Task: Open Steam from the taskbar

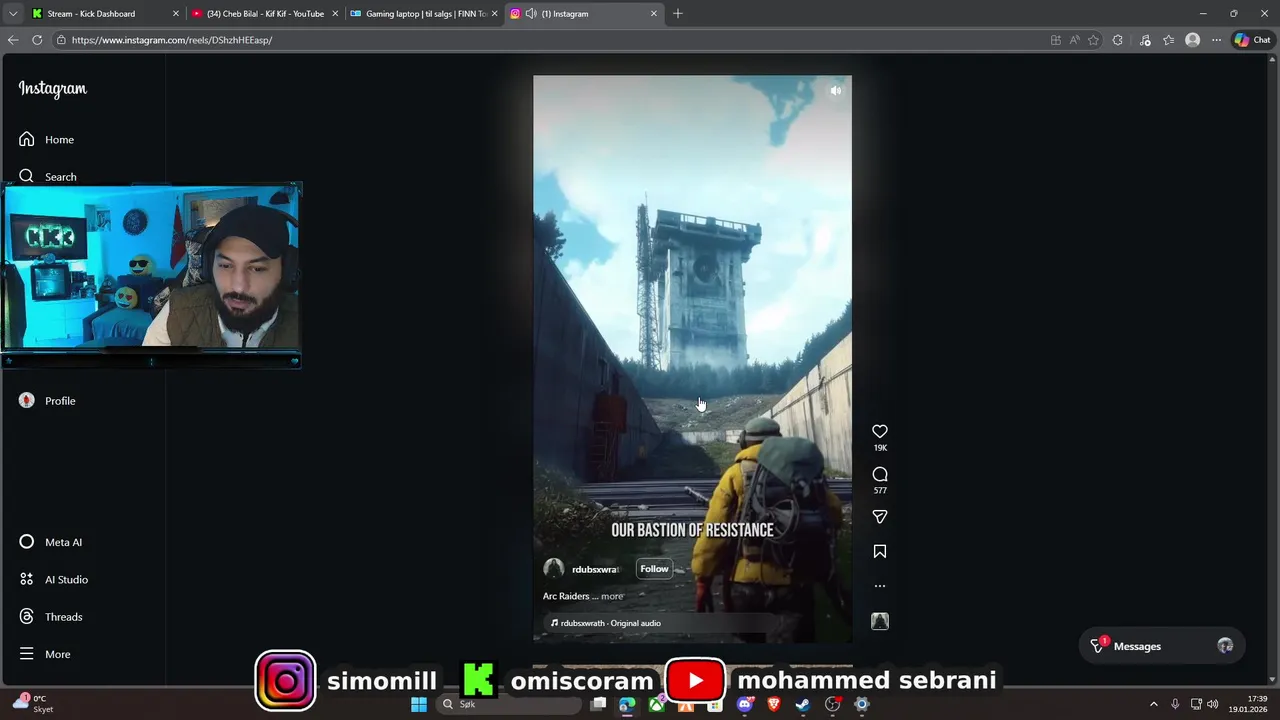Action: (802, 704)
